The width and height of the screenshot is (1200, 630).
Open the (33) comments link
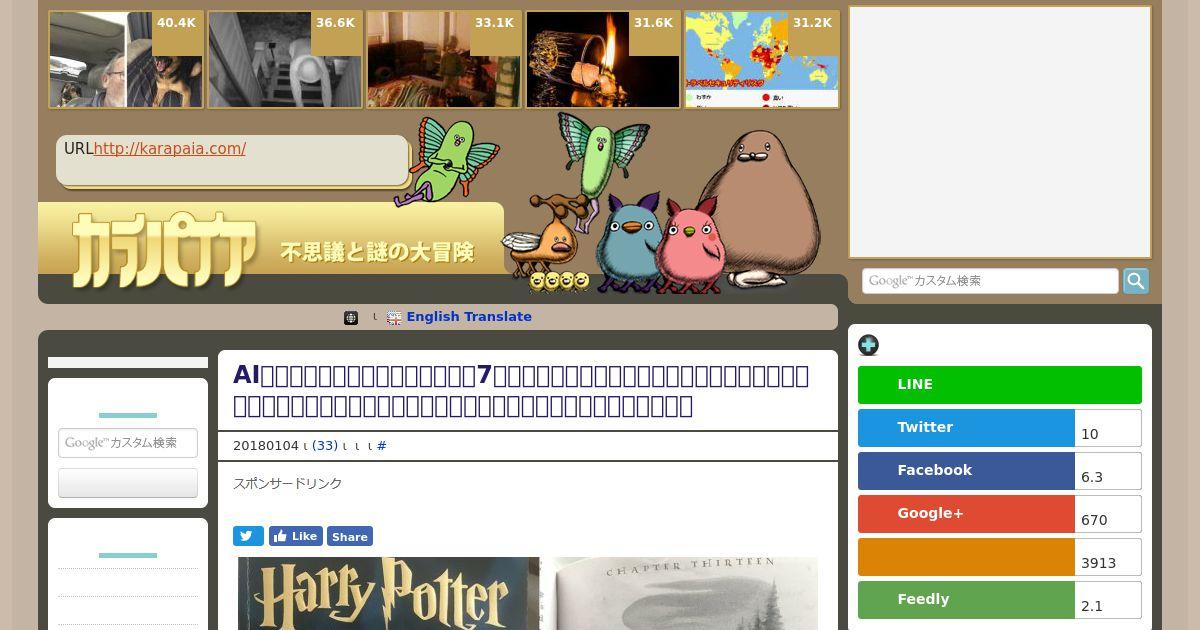325,446
